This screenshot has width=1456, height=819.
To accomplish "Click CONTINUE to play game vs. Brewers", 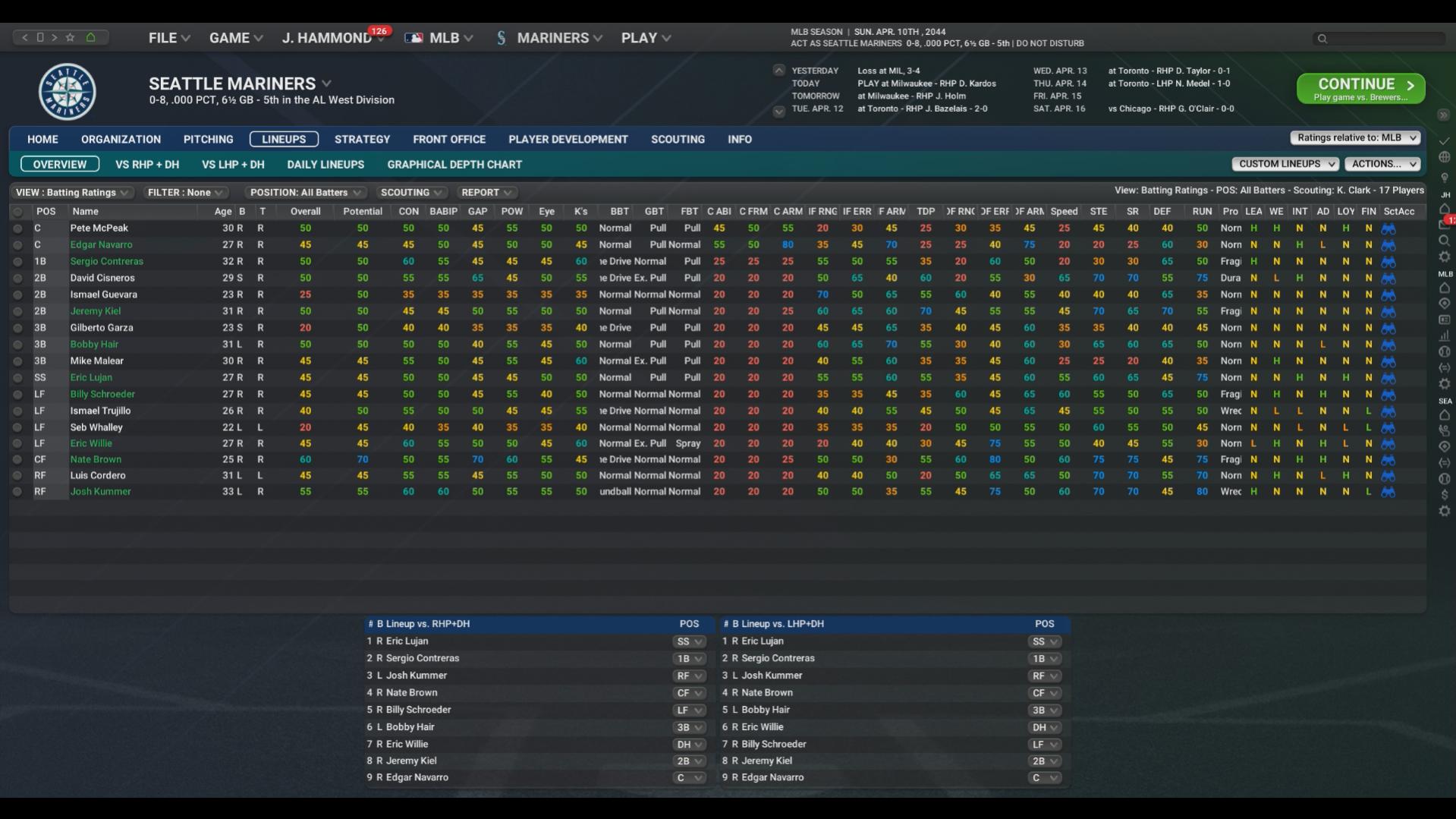I will coord(1360,89).
